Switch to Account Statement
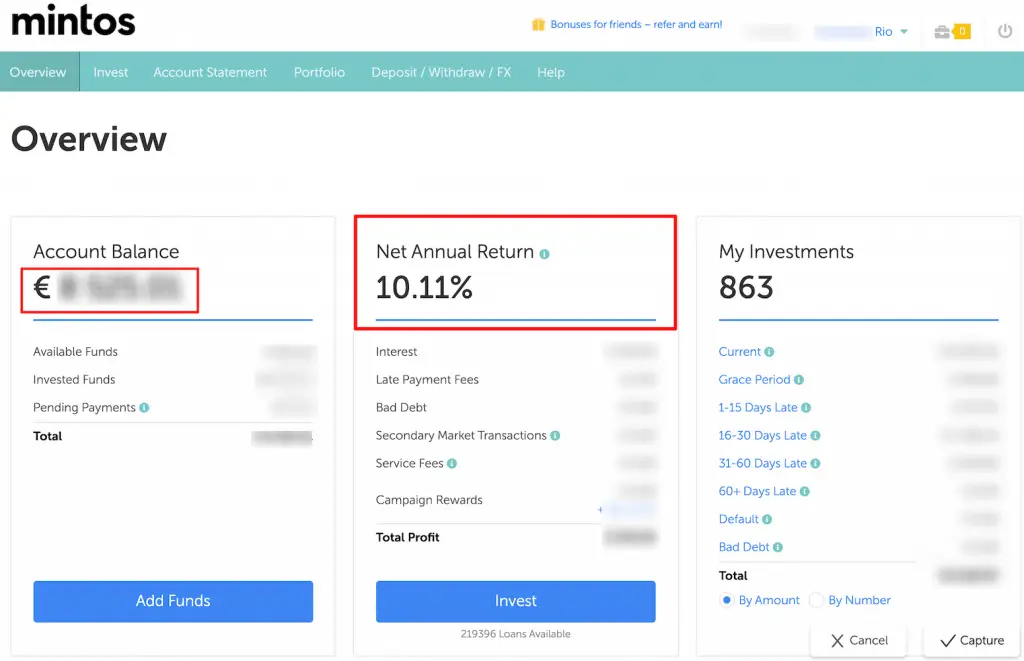The image size is (1024, 661). click(x=210, y=71)
